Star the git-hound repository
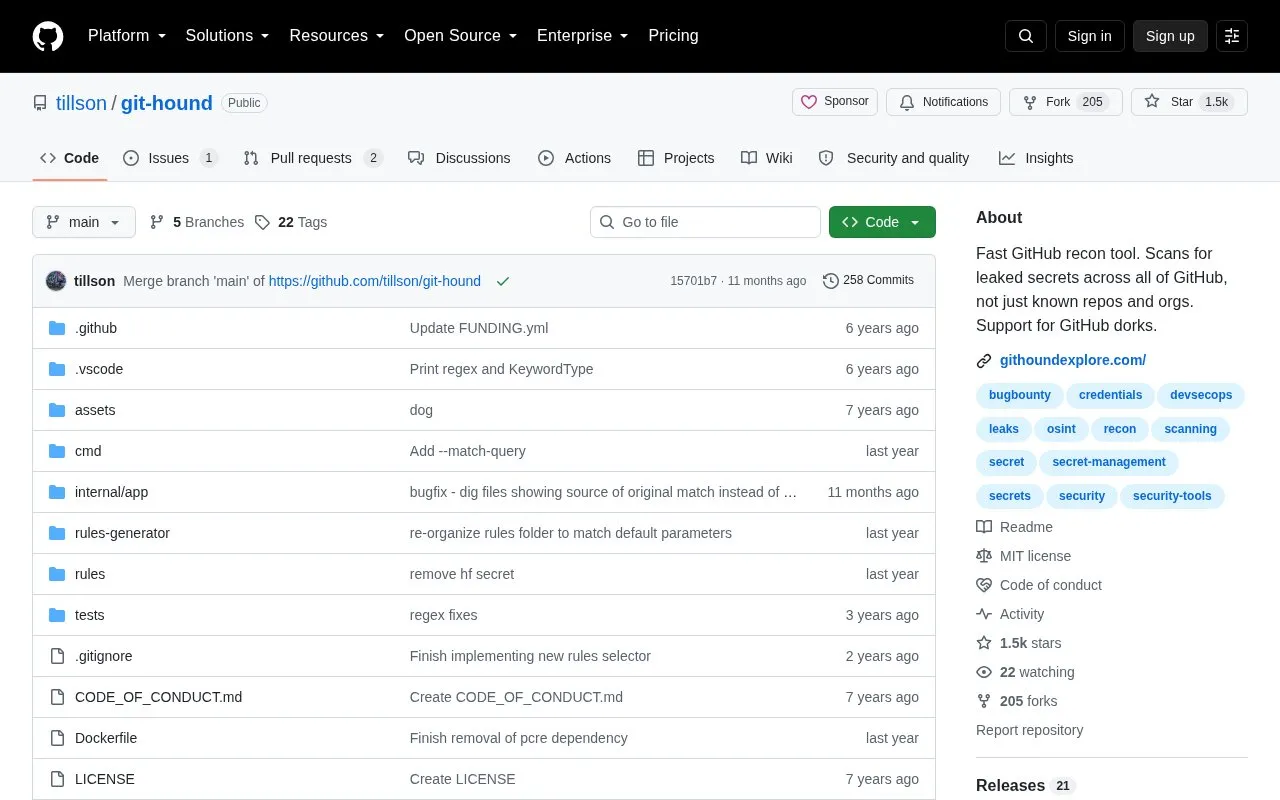1280x800 pixels. coord(1189,102)
